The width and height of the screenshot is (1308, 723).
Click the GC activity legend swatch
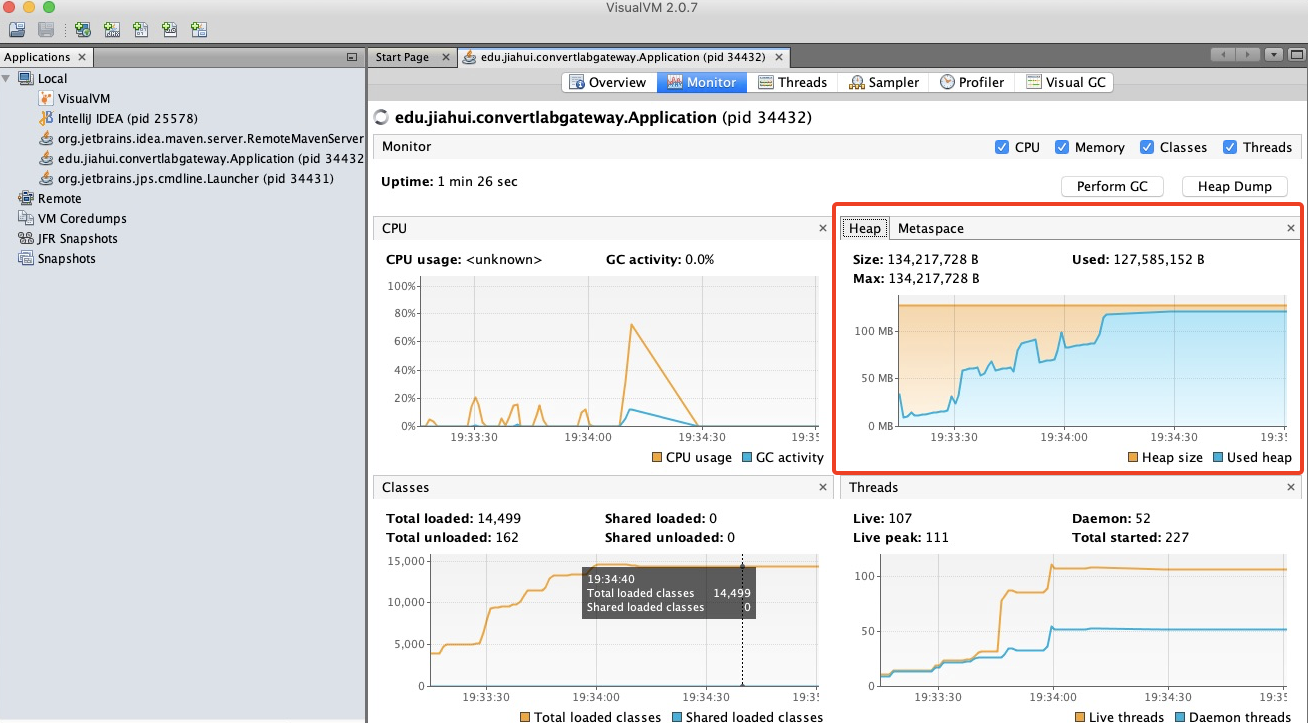tap(747, 458)
